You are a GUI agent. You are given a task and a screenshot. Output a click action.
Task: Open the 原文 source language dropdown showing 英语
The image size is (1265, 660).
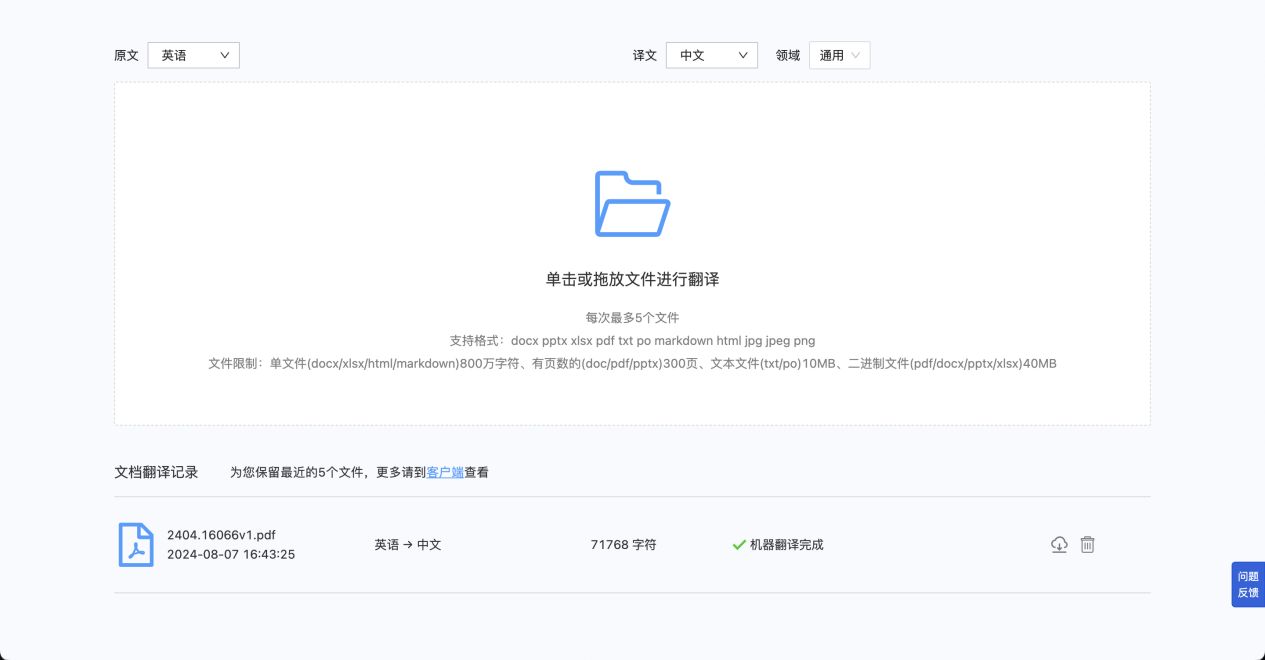(x=193, y=55)
